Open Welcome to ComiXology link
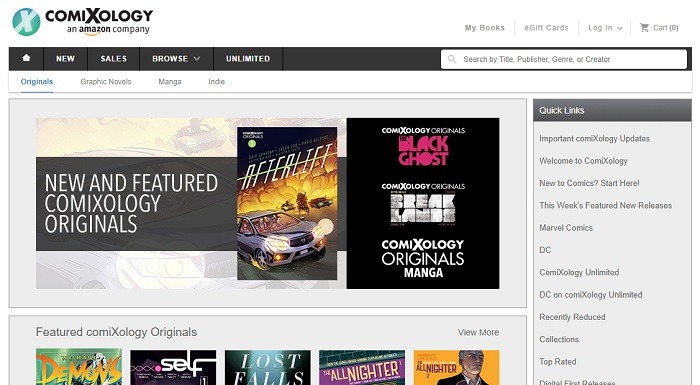The width and height of the screenshot is (700, 385). 583,161
